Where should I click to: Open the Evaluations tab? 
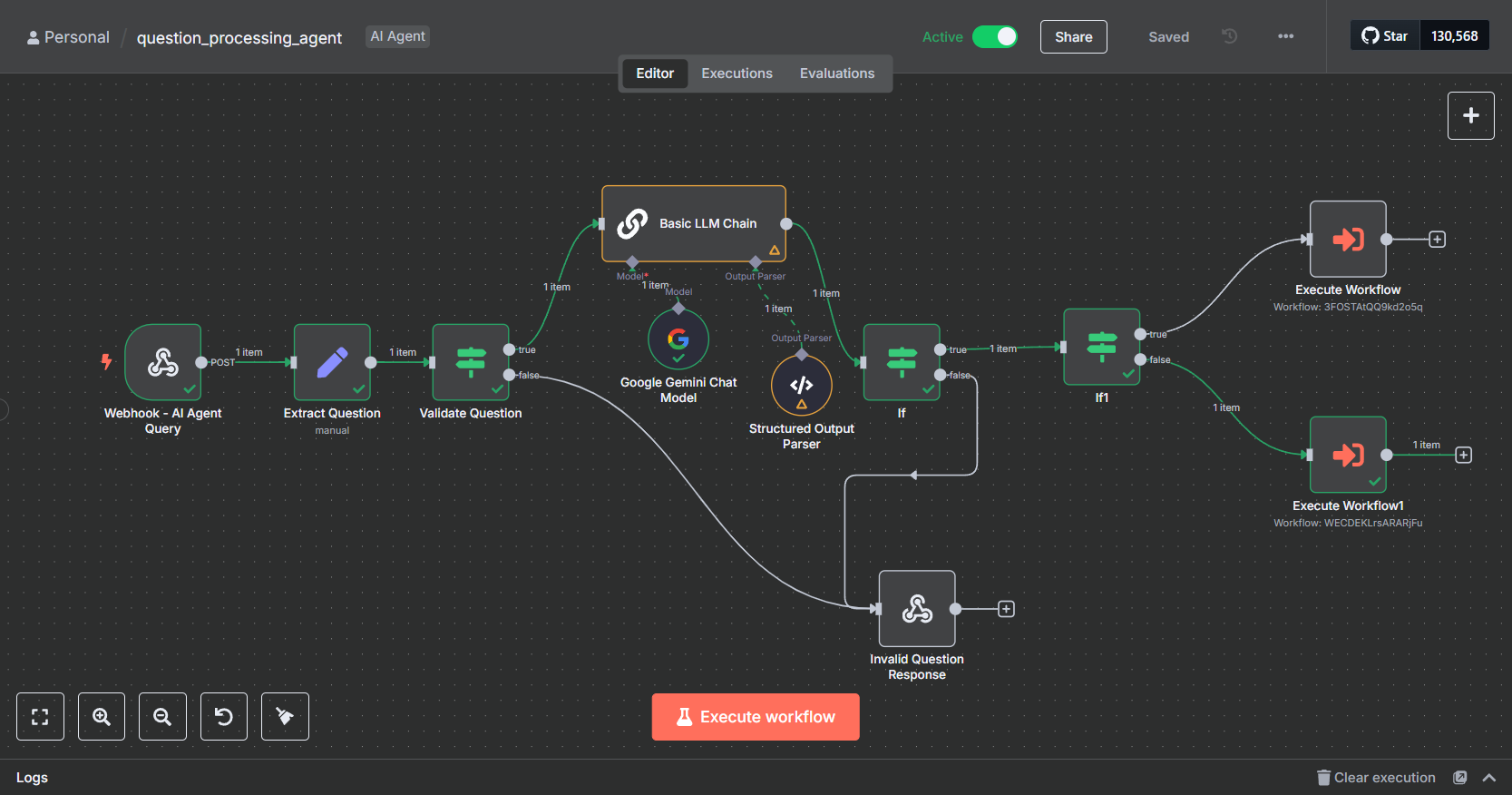coord(836,74)
